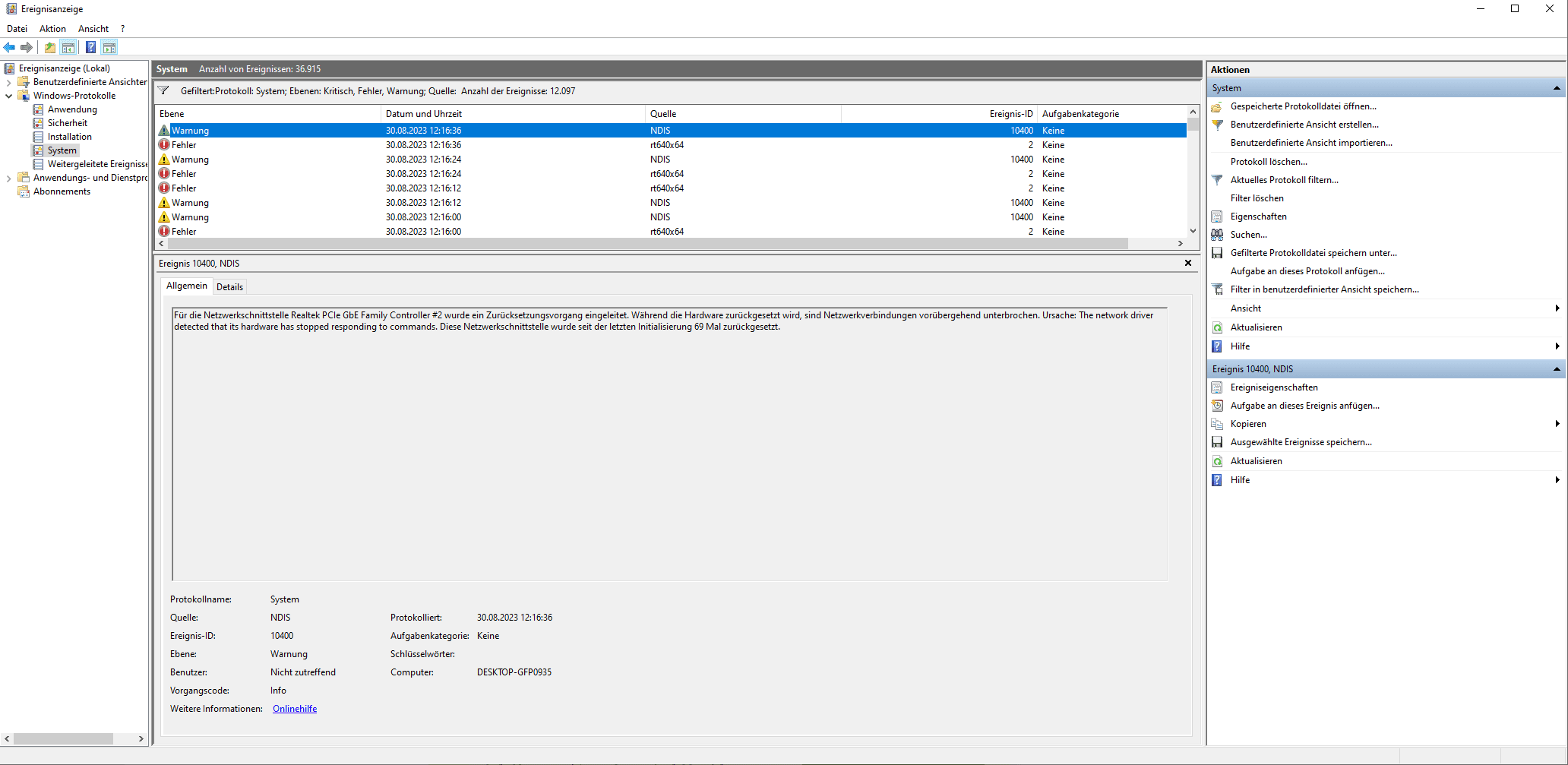Click icon beside Filter in benutzerdefinierter Ansicht speichern
The image size is (1568, 765).
pyautogui.click(x=1217, y=289)
